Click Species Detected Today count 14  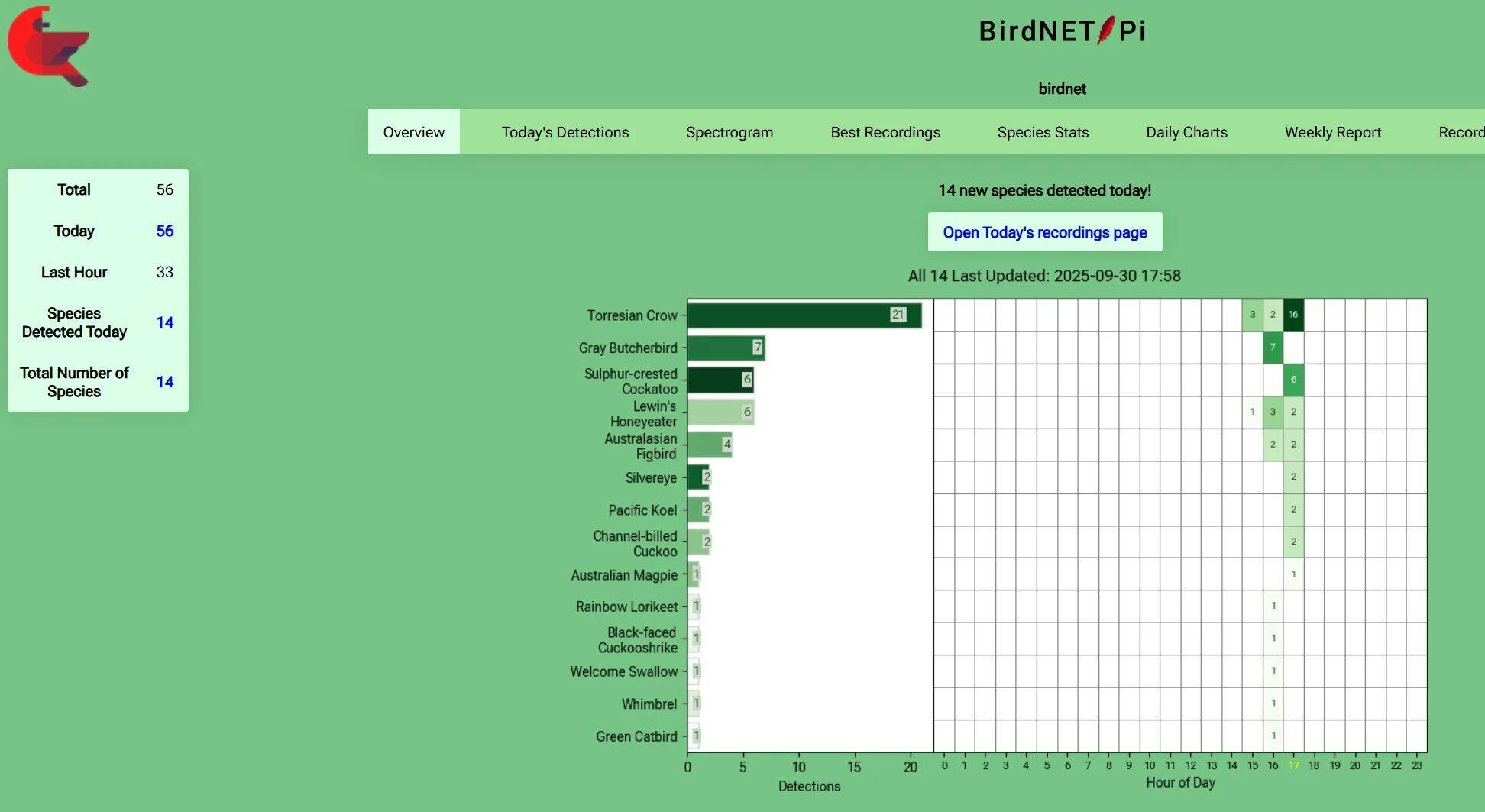(164, 322)
